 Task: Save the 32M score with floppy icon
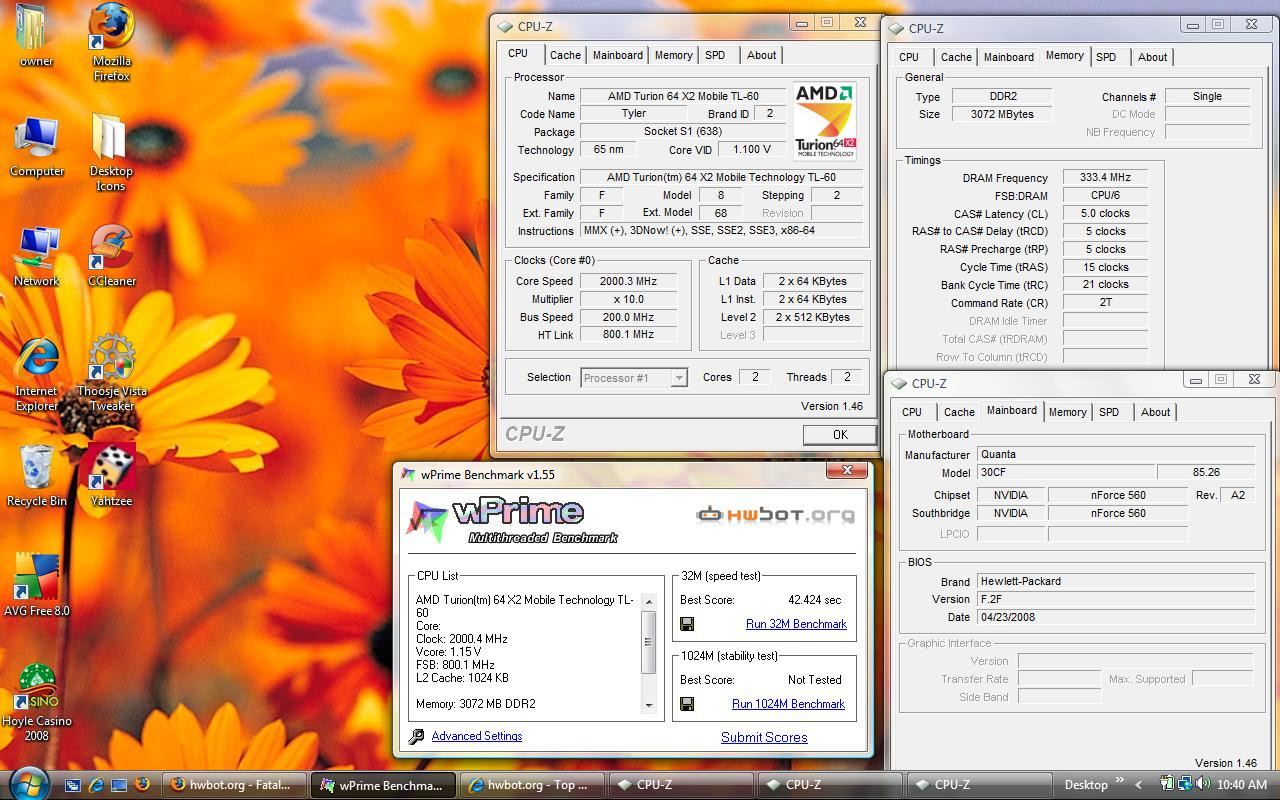pyautogui.click(x=687, y=624)
